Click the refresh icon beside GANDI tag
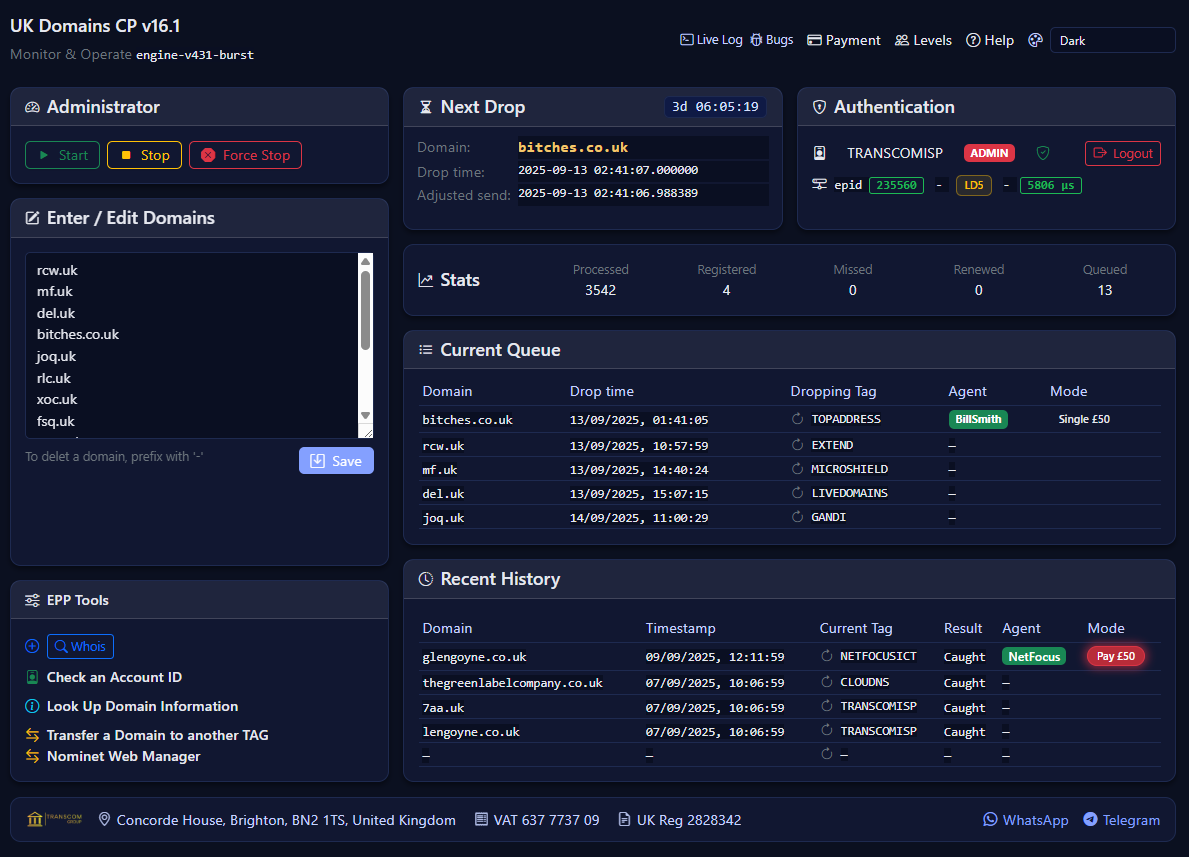1189x857 pixels. 798,518
